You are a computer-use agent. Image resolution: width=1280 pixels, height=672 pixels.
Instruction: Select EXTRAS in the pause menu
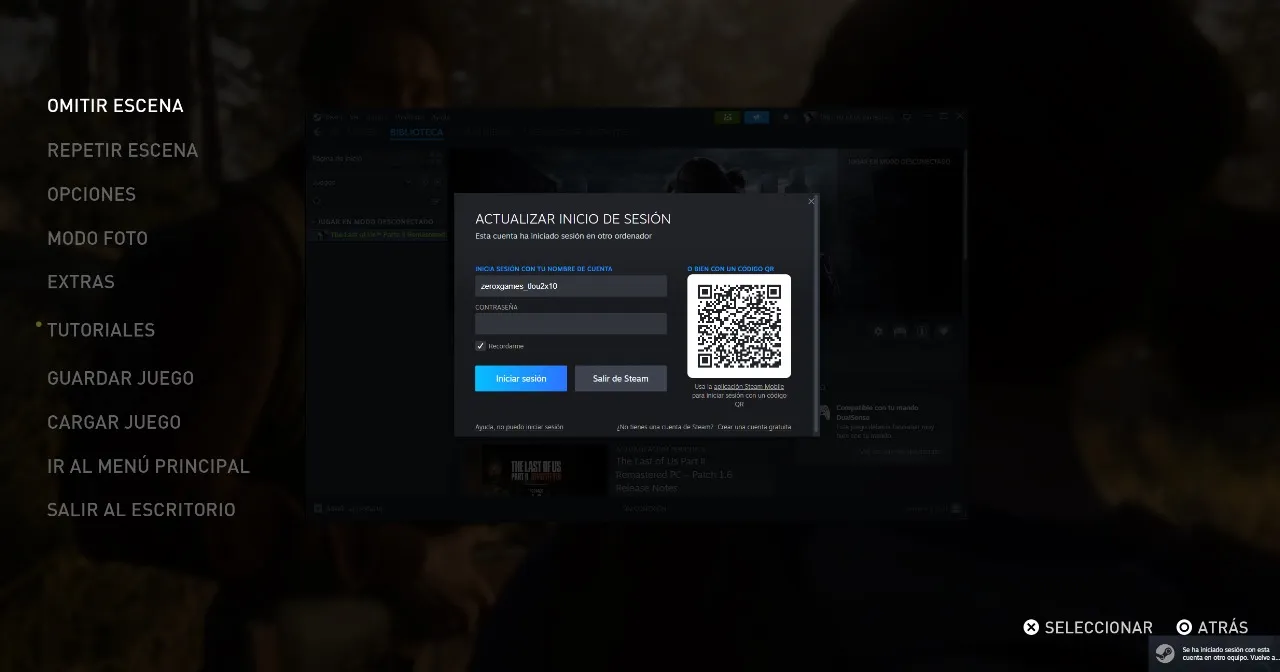coord(81,282)
